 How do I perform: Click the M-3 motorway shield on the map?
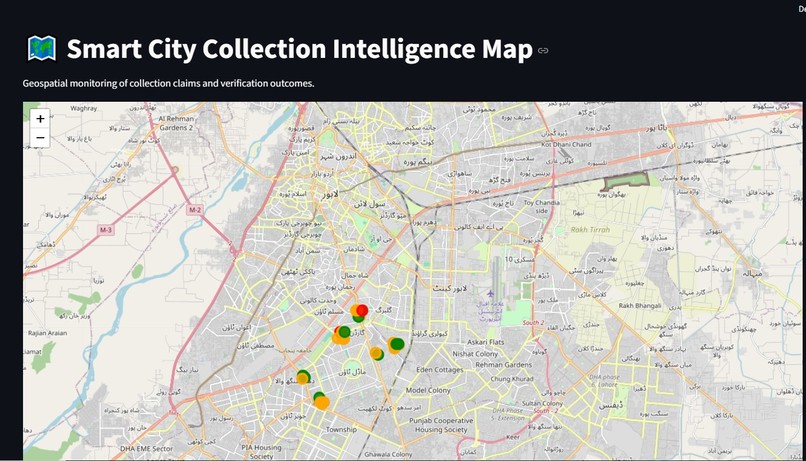[105, 230]
